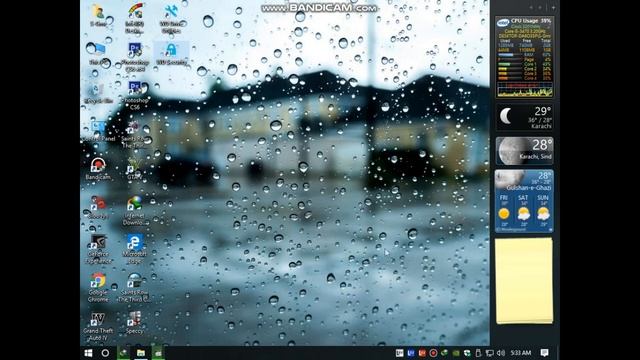Open the red icon shortcut below Bandicam
This screenshot has height=360, width=640.
coord(98,207)
